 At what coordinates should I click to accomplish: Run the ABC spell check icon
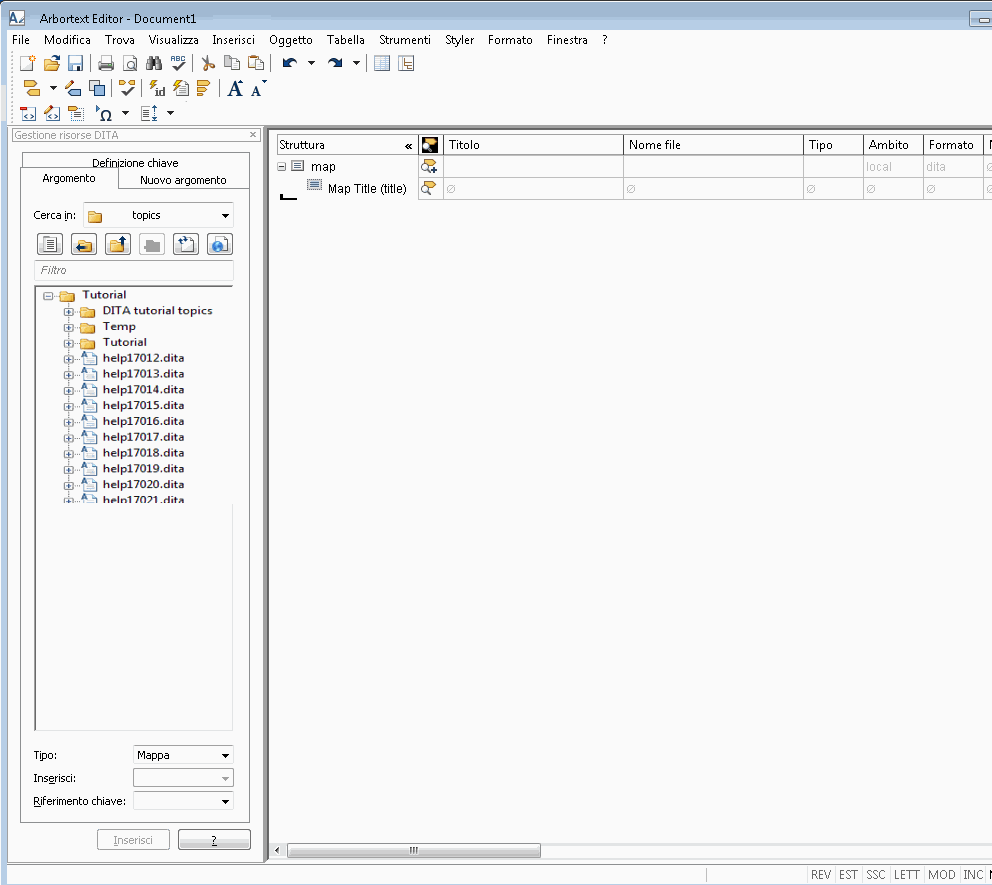pos(178,63)
